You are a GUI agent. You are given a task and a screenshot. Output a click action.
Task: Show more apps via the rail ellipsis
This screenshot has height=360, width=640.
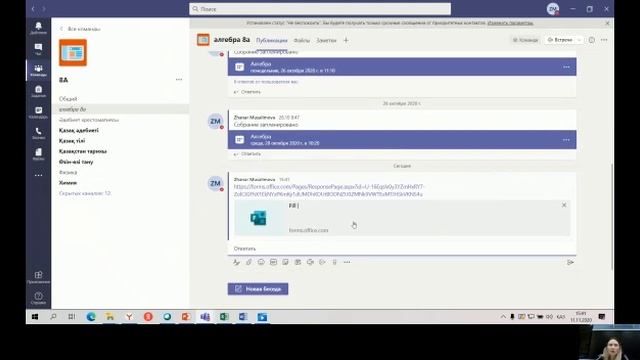pos(38,176)
